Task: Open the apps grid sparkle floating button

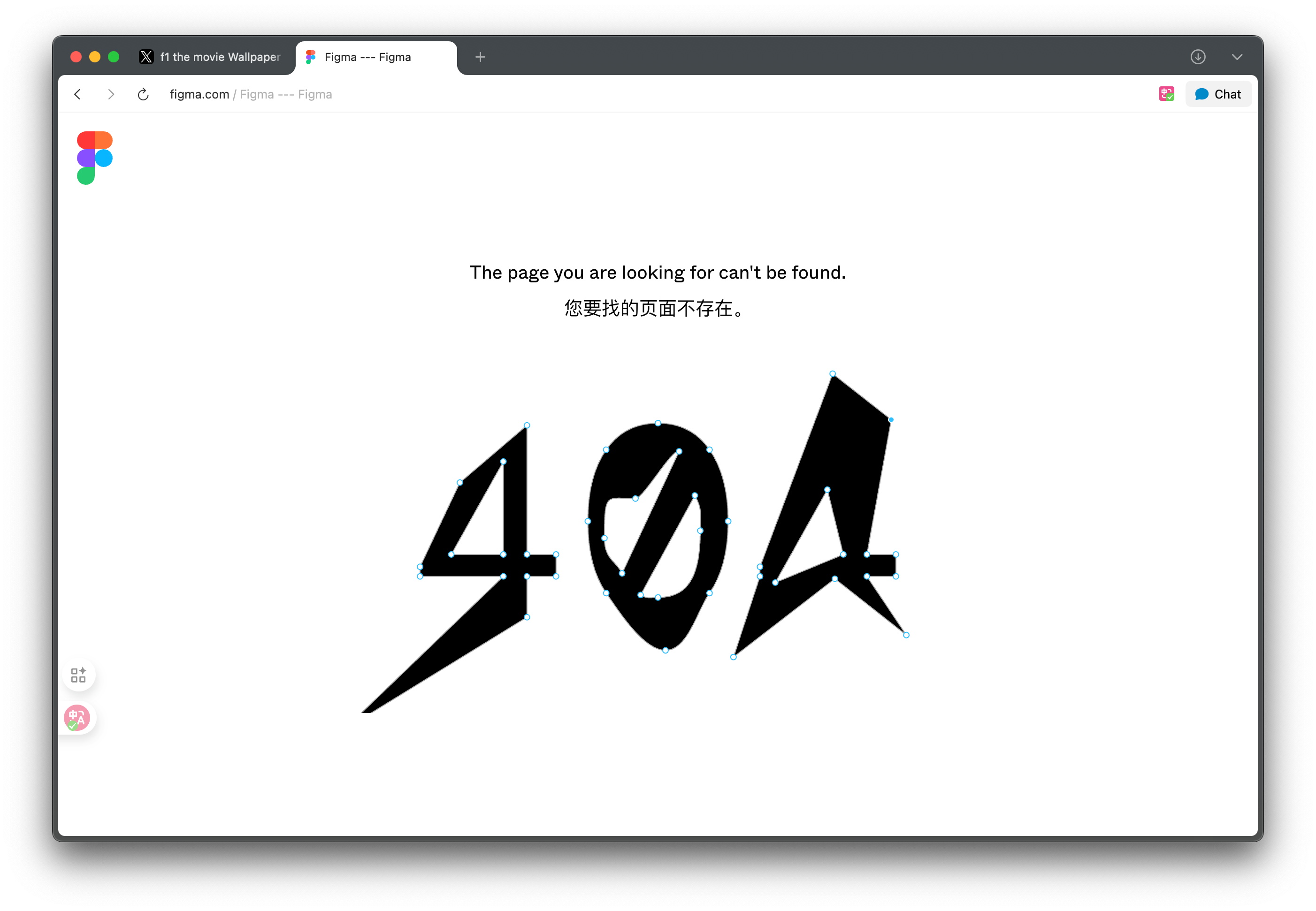Action: (x=78, y=675)
